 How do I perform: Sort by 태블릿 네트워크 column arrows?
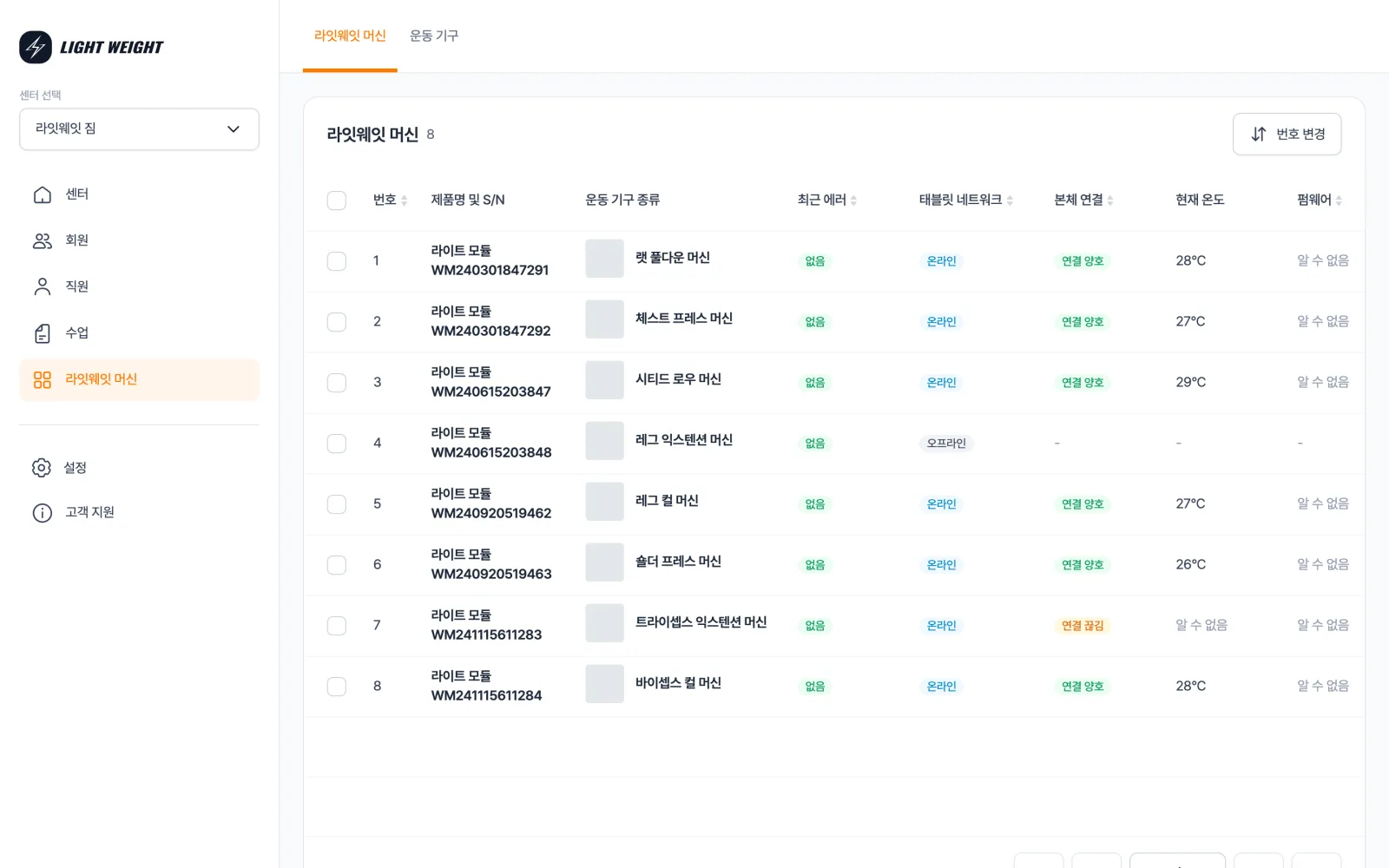tap(1010, 201)
